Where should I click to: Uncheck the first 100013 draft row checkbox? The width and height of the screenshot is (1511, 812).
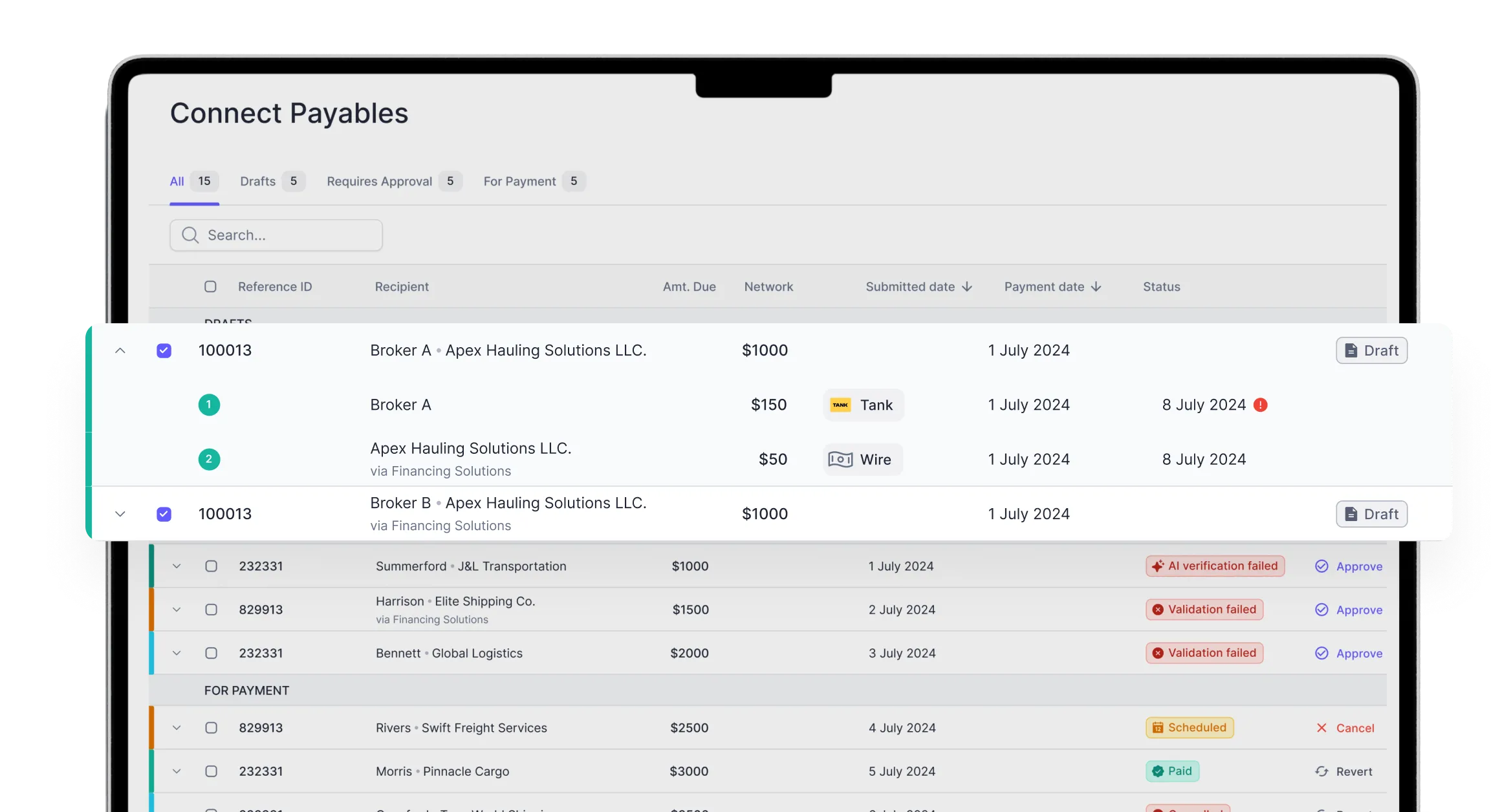(x=164, y=350)
